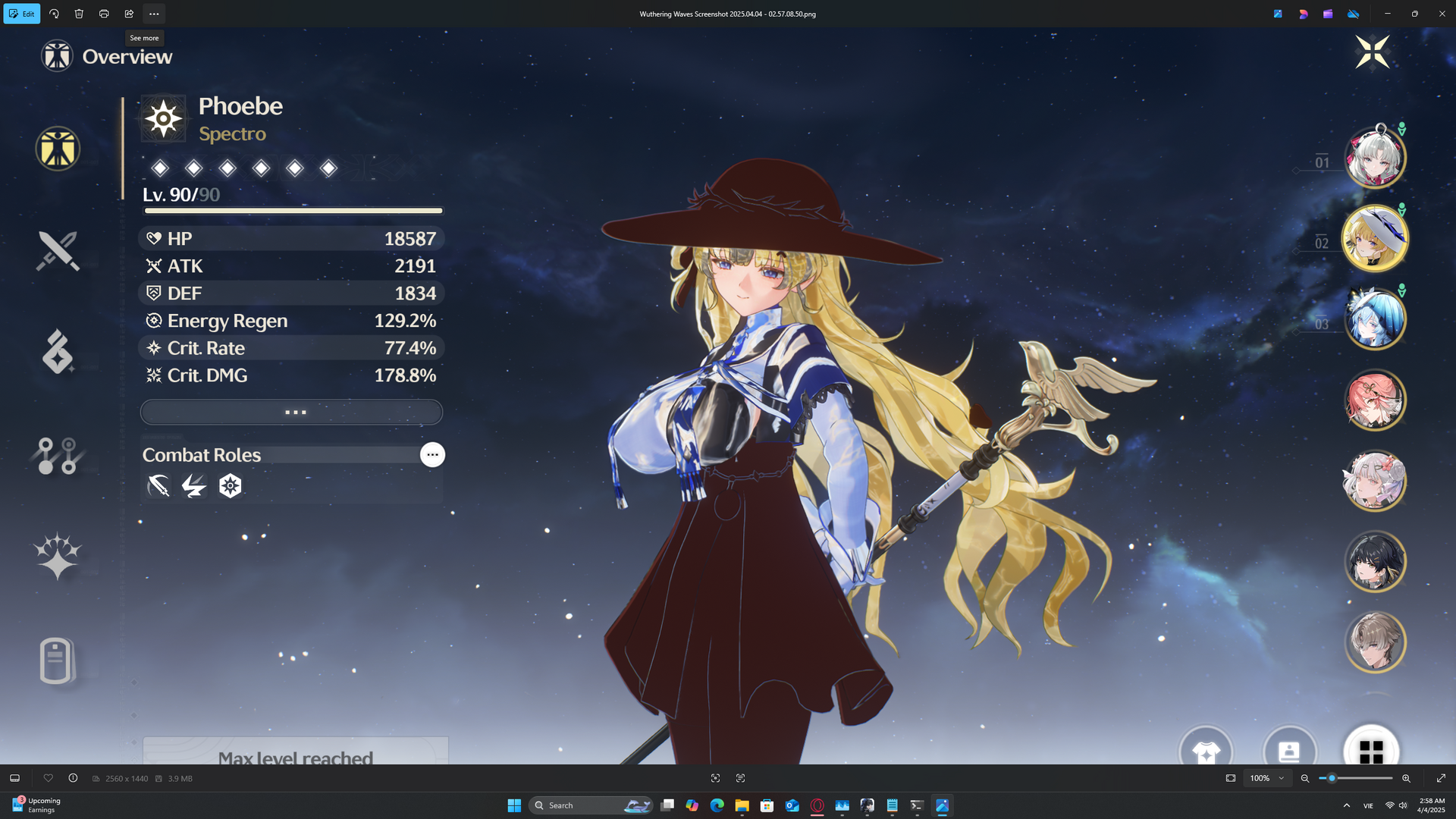Open the crossed swords weapon tab

pyautogui.click(x=58, y=251)
